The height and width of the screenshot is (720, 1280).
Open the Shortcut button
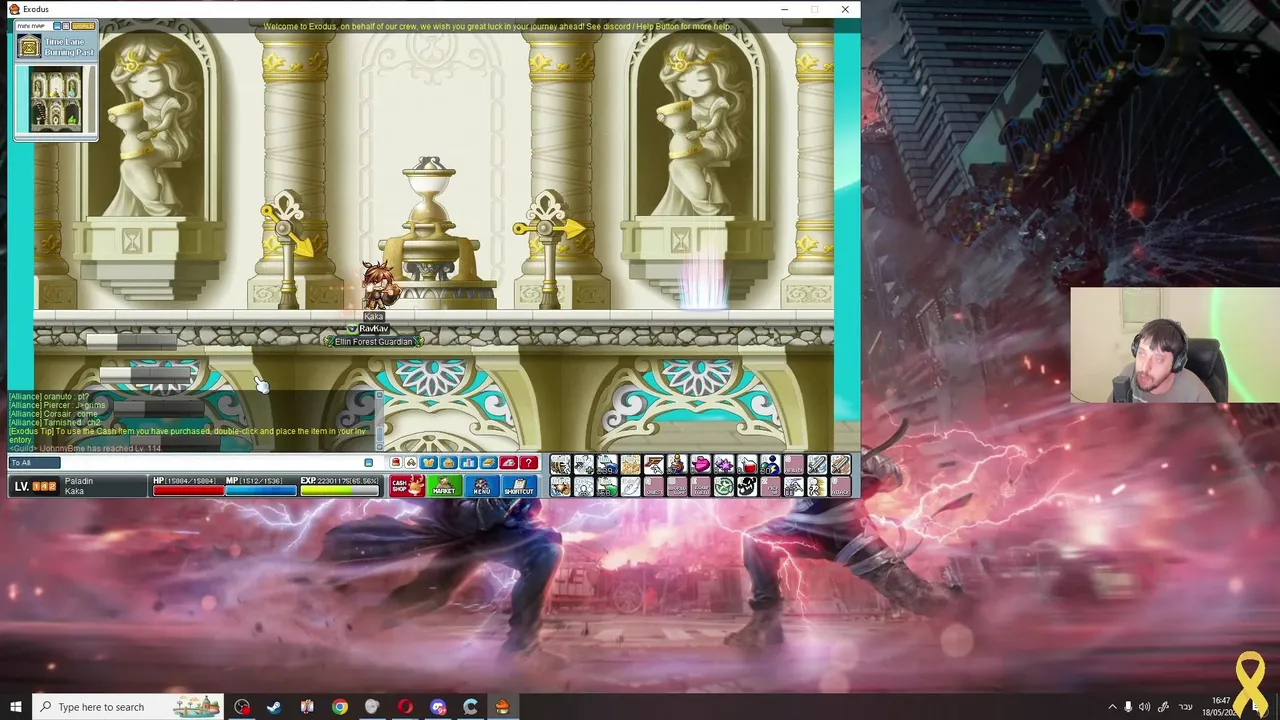coord(519,486)
